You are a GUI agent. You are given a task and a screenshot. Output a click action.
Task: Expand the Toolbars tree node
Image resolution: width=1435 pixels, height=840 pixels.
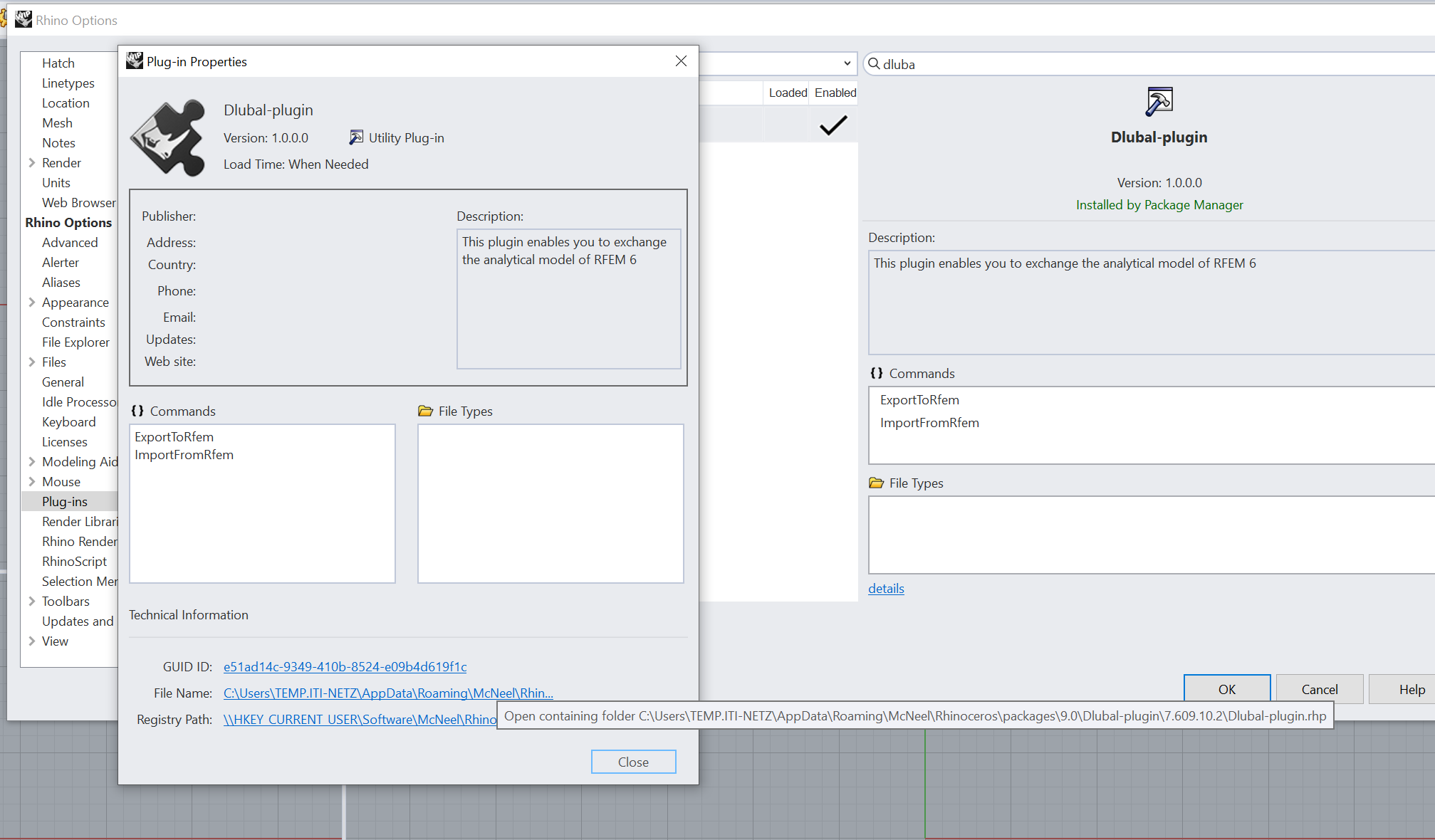32,602
